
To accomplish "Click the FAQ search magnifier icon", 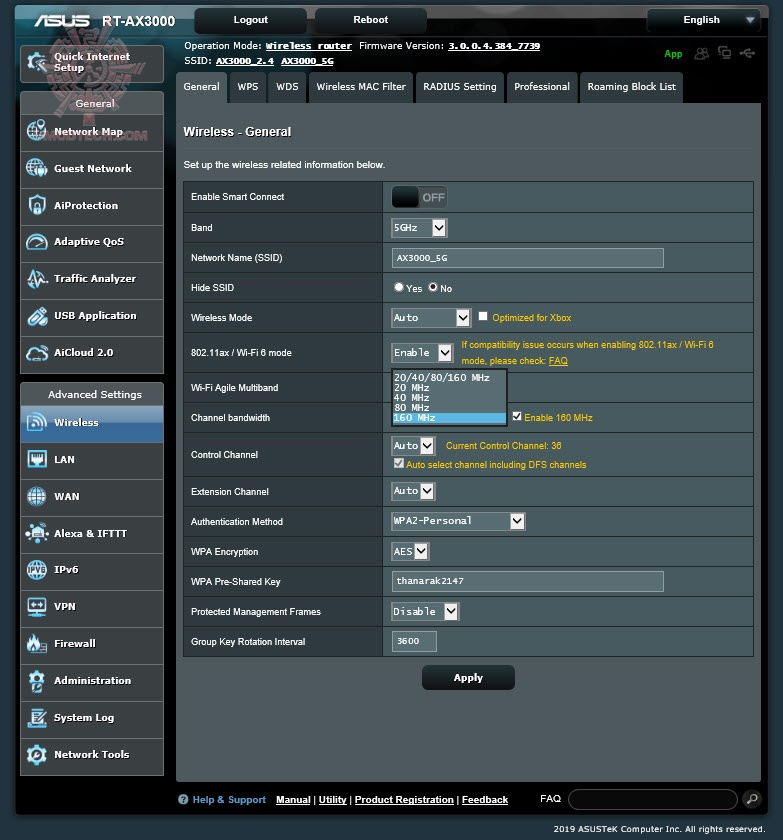I will (752, 799).
